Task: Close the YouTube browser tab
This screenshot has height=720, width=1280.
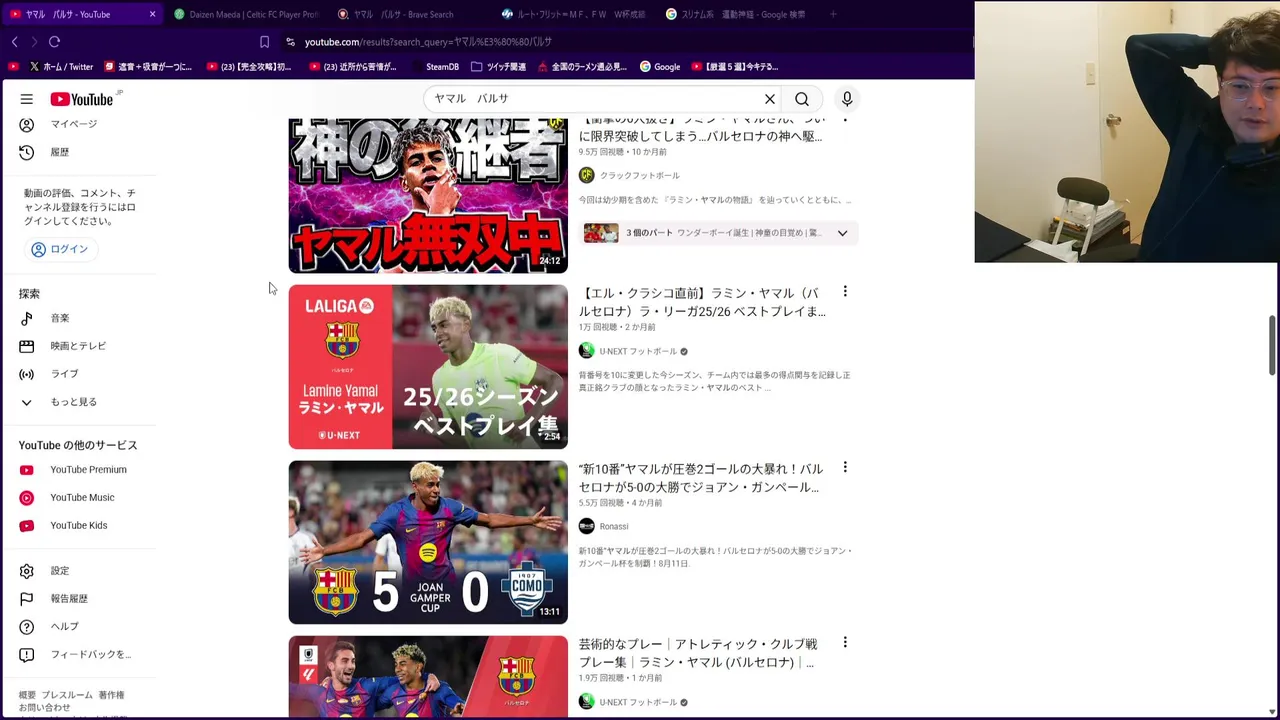Action: [152, 14]
